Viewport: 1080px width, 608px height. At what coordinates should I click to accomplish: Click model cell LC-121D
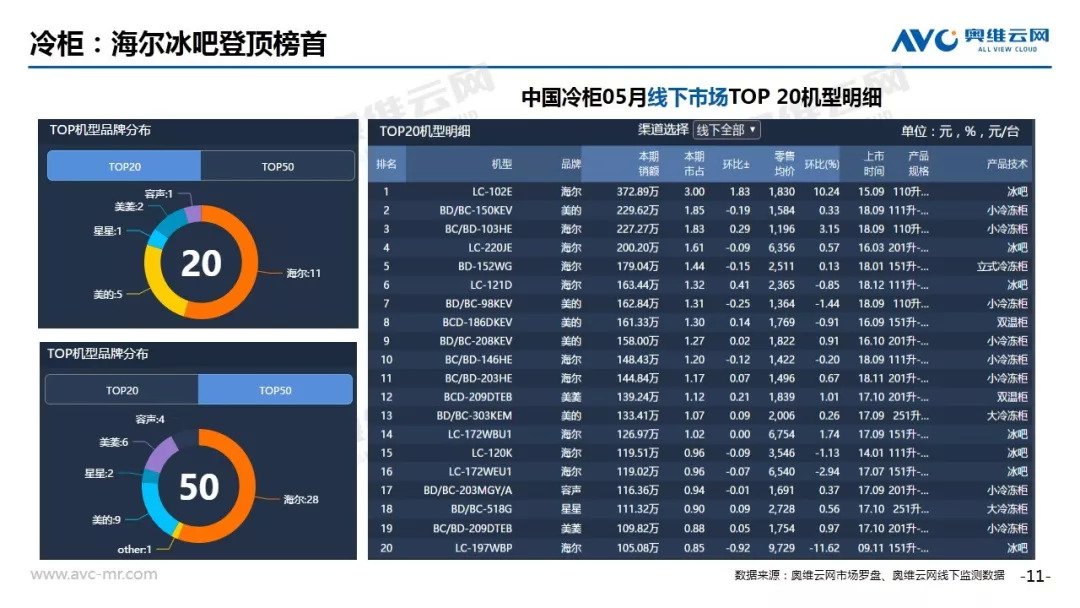[x=491, y=284]
